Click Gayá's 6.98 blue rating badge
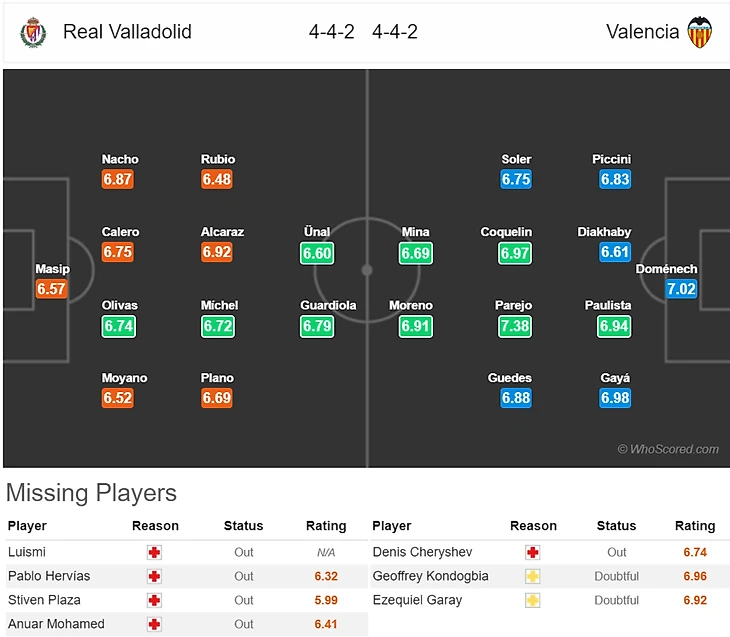Viewport: 730px width, 637px height. click(x=615, y=398)
